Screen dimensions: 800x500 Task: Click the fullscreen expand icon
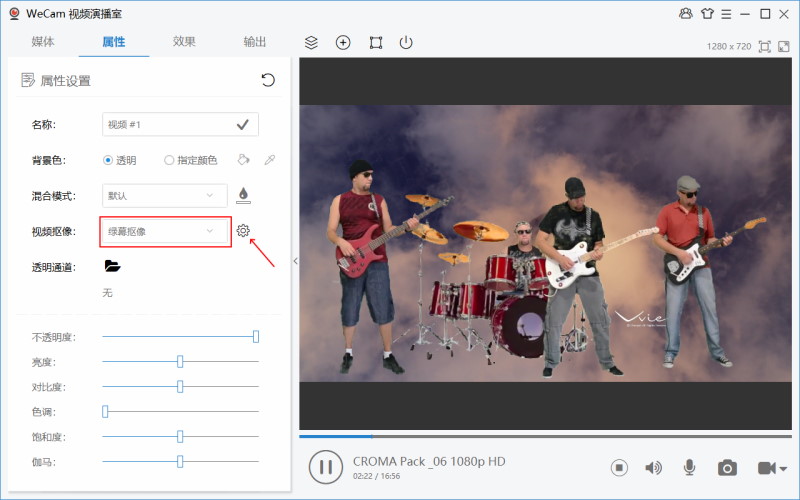coord(784,47)
